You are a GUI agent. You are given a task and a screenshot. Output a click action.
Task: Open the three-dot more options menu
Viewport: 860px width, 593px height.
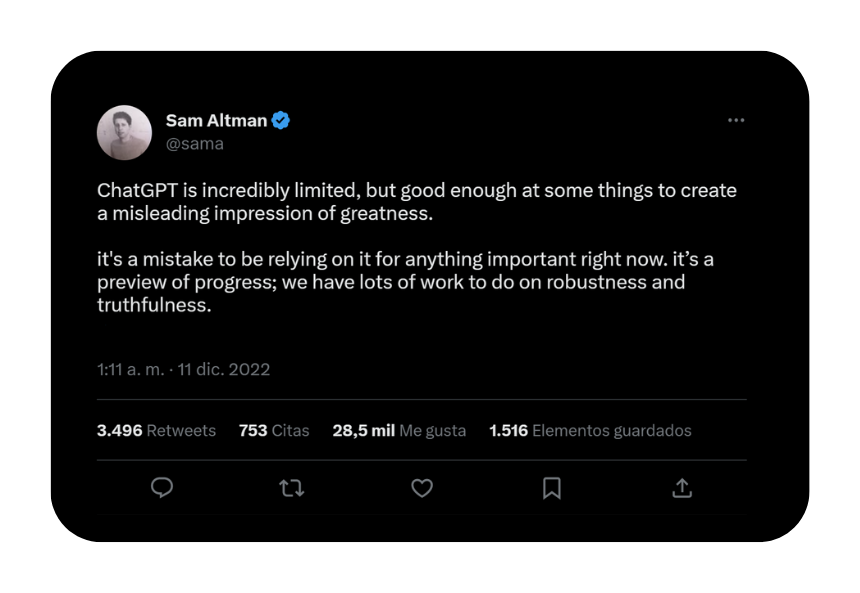(736, 120)
